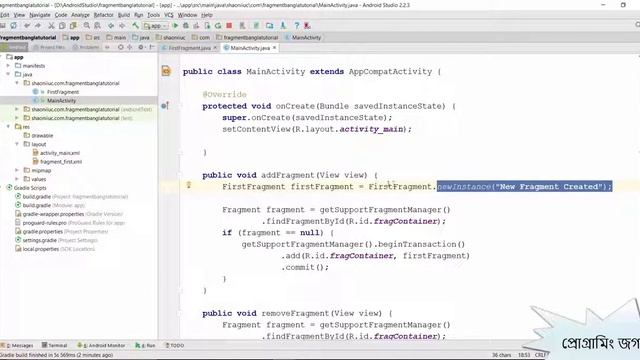Navigate back with the left arrow icon
Viewport: 640px width, 360px height.
click(111, 25)
